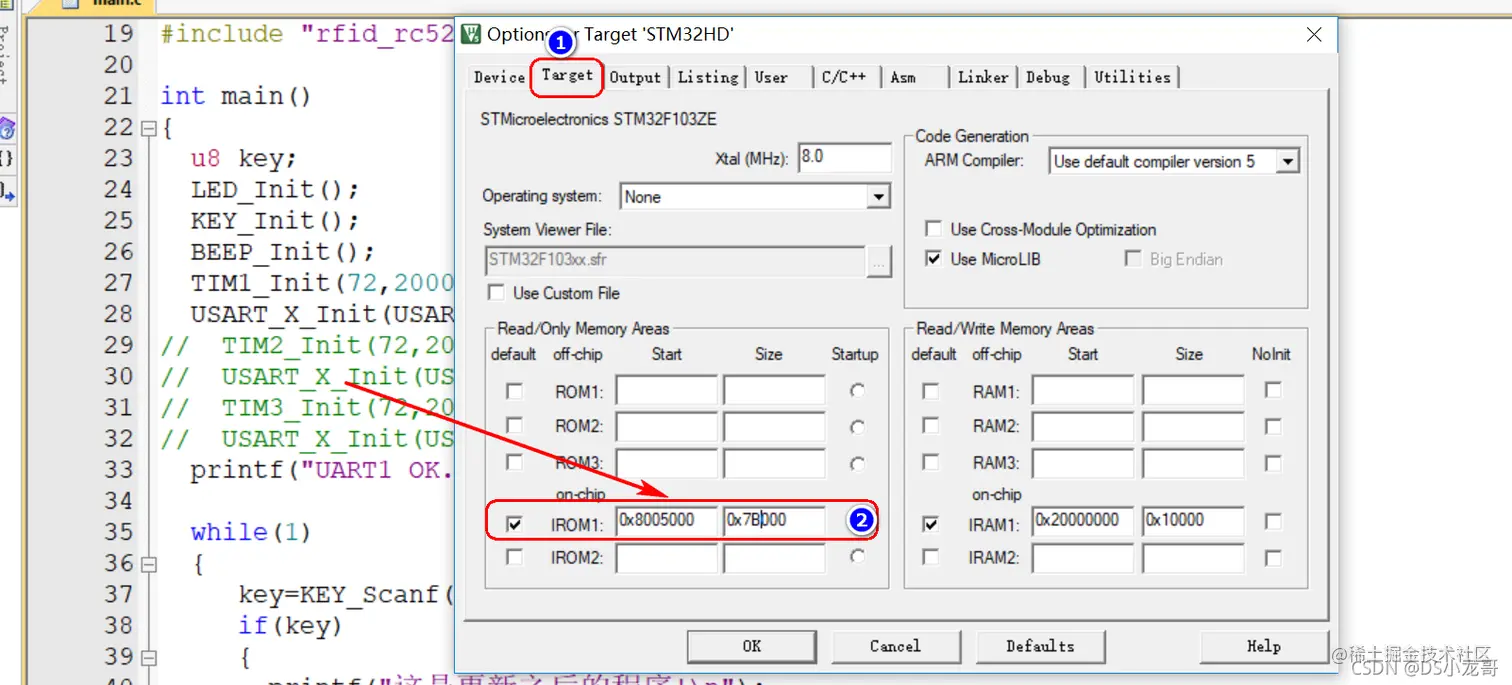Image resolution: width=1512 pixels, height=685 pixels.
Task: Click the OK button
Action: pos(751,646)
